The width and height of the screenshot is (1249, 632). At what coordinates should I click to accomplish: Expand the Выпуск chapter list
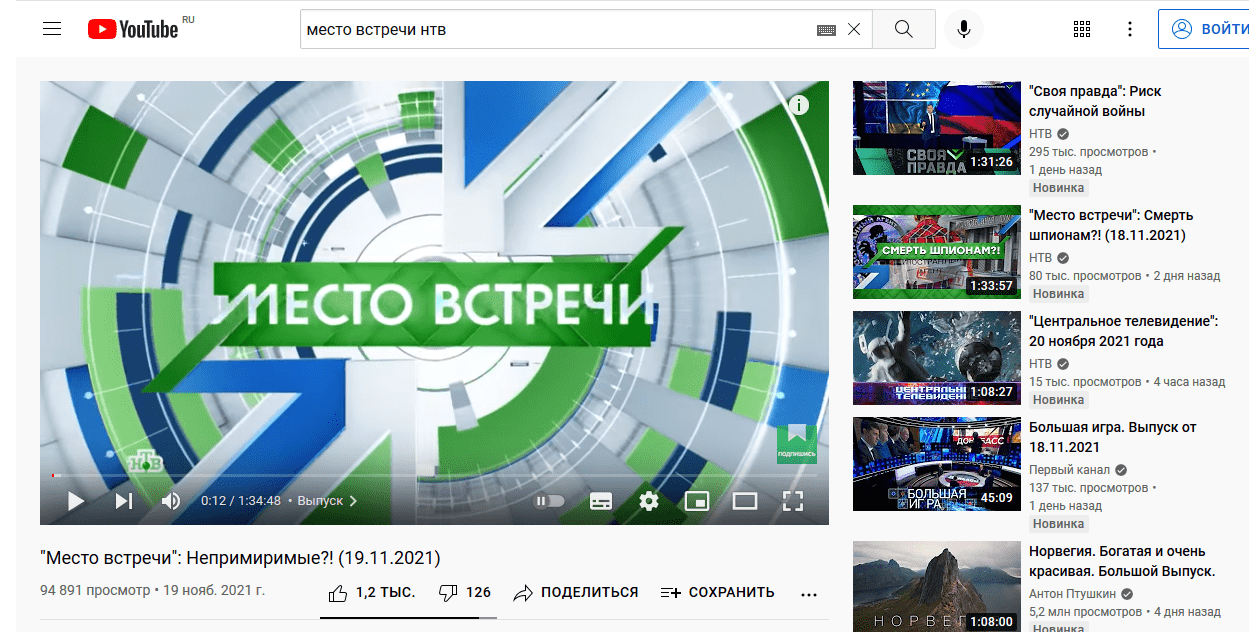click(x=327, y=501)
